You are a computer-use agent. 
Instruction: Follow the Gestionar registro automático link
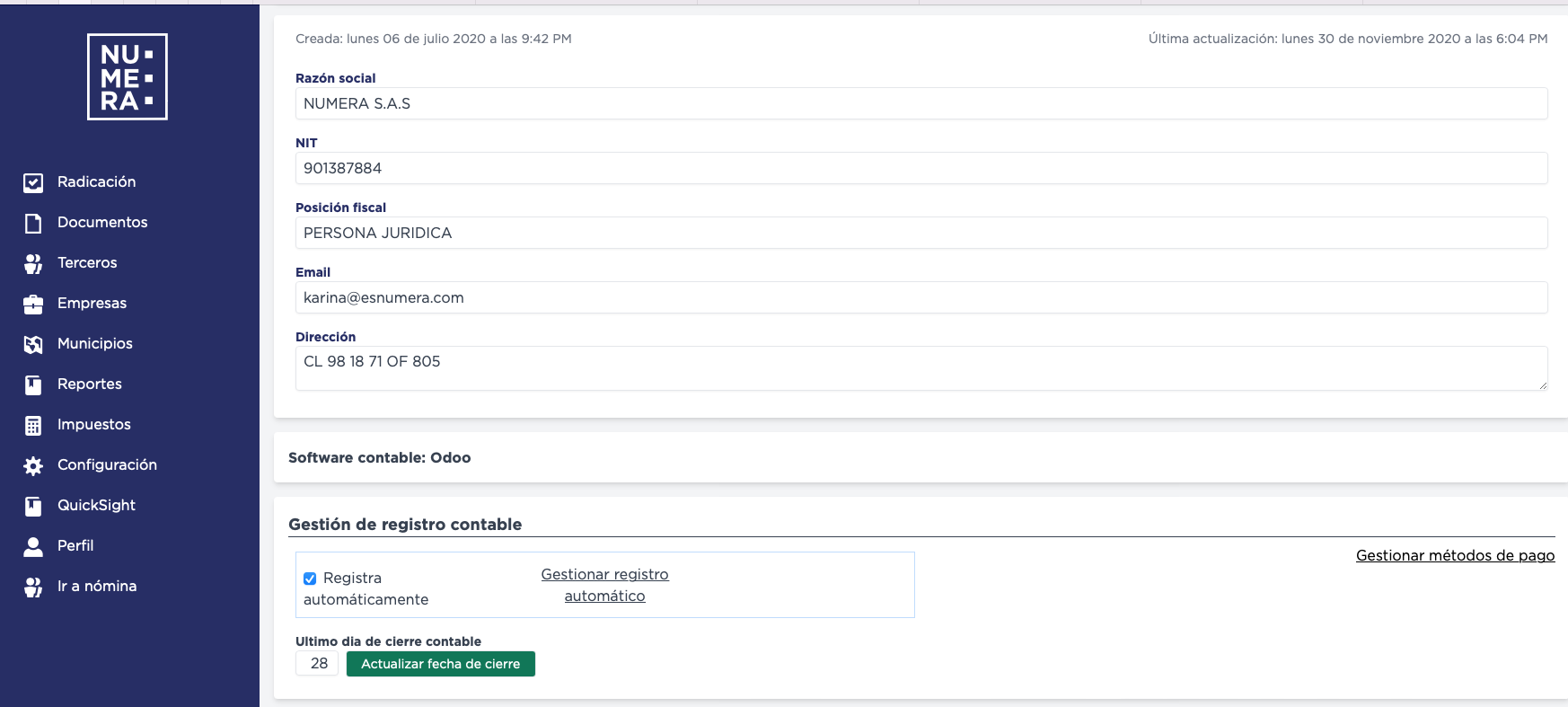[604, 585]
